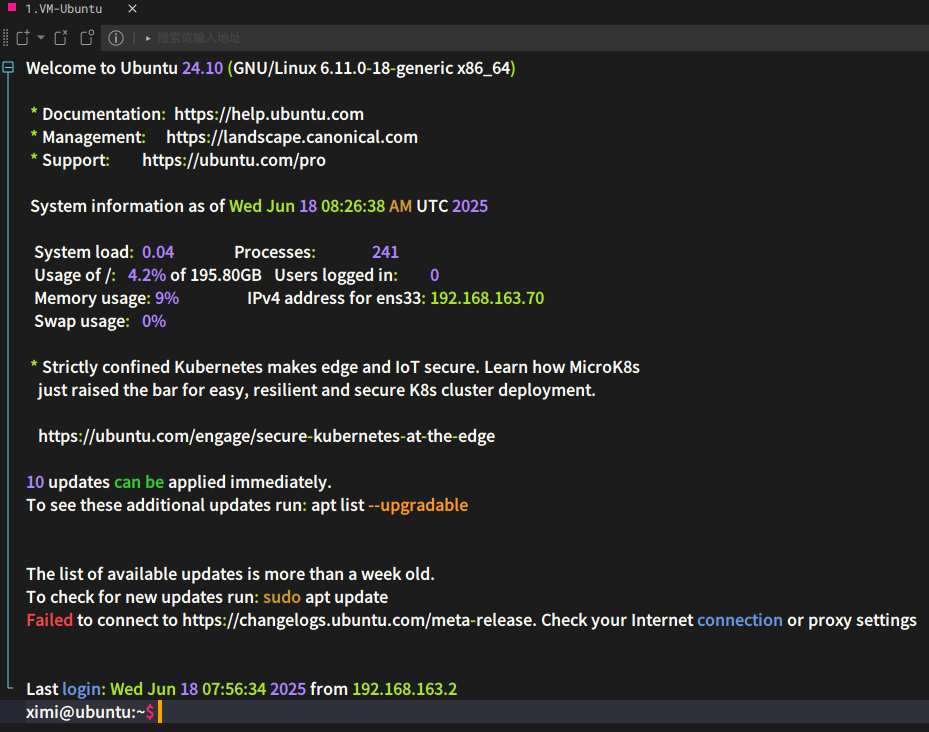The width and height of the screenshot is (929, 732).
Task: Click the green words can be
Action: pos(139,482)
